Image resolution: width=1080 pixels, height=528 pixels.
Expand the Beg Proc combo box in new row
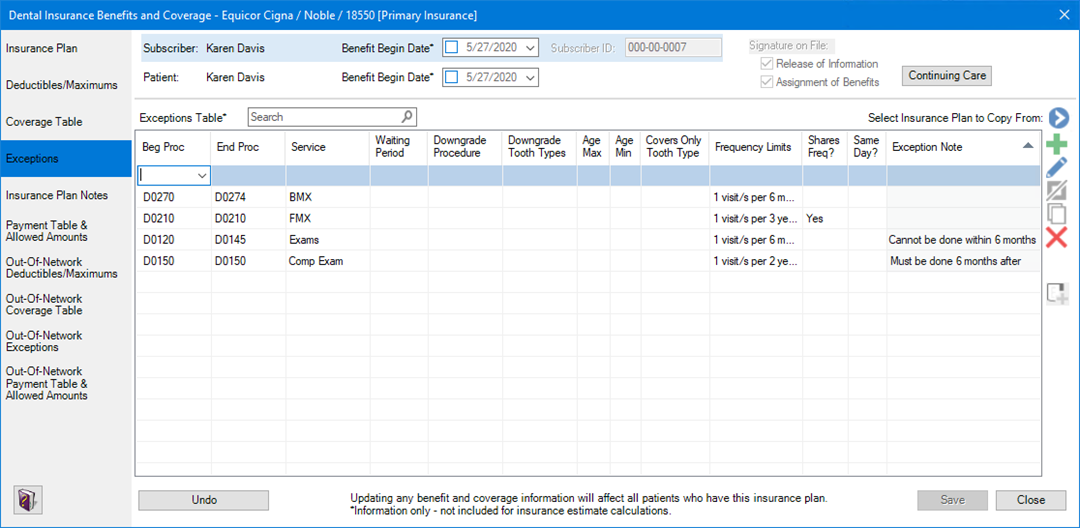(x=202, y=176)
